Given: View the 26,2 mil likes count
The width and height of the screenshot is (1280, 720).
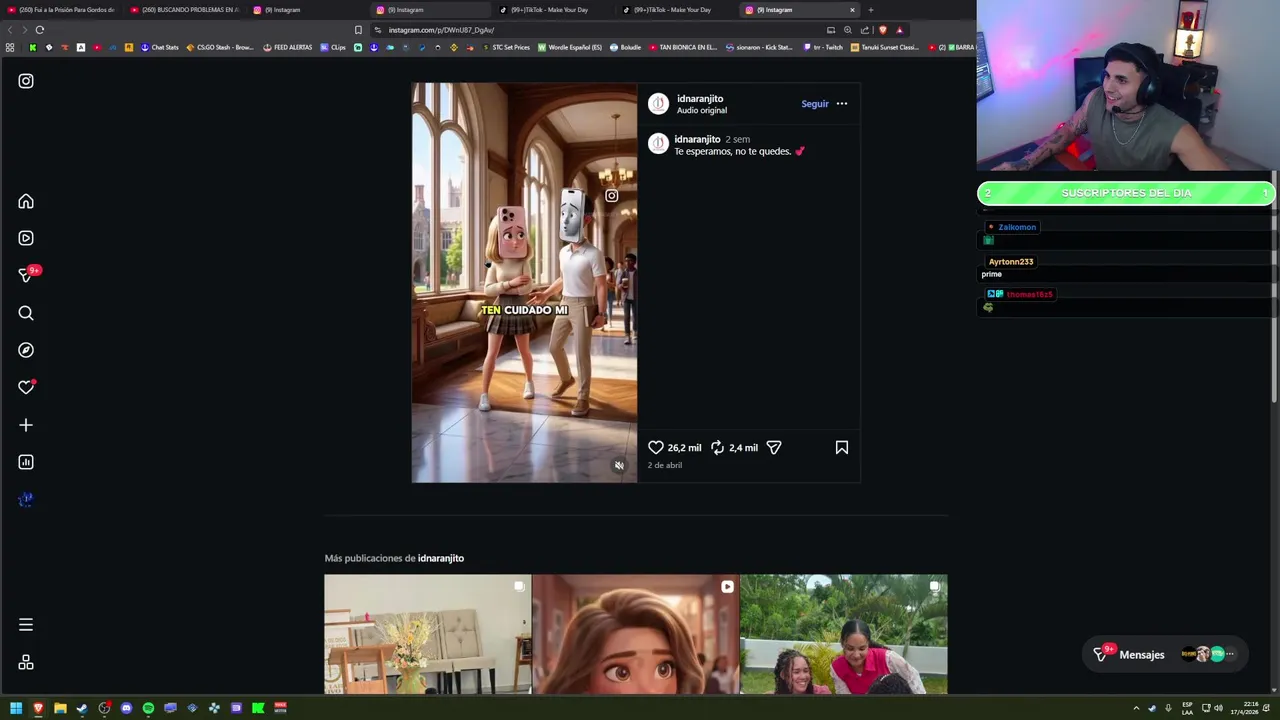Looking at the screenshot, I should (x=684, y=448).
